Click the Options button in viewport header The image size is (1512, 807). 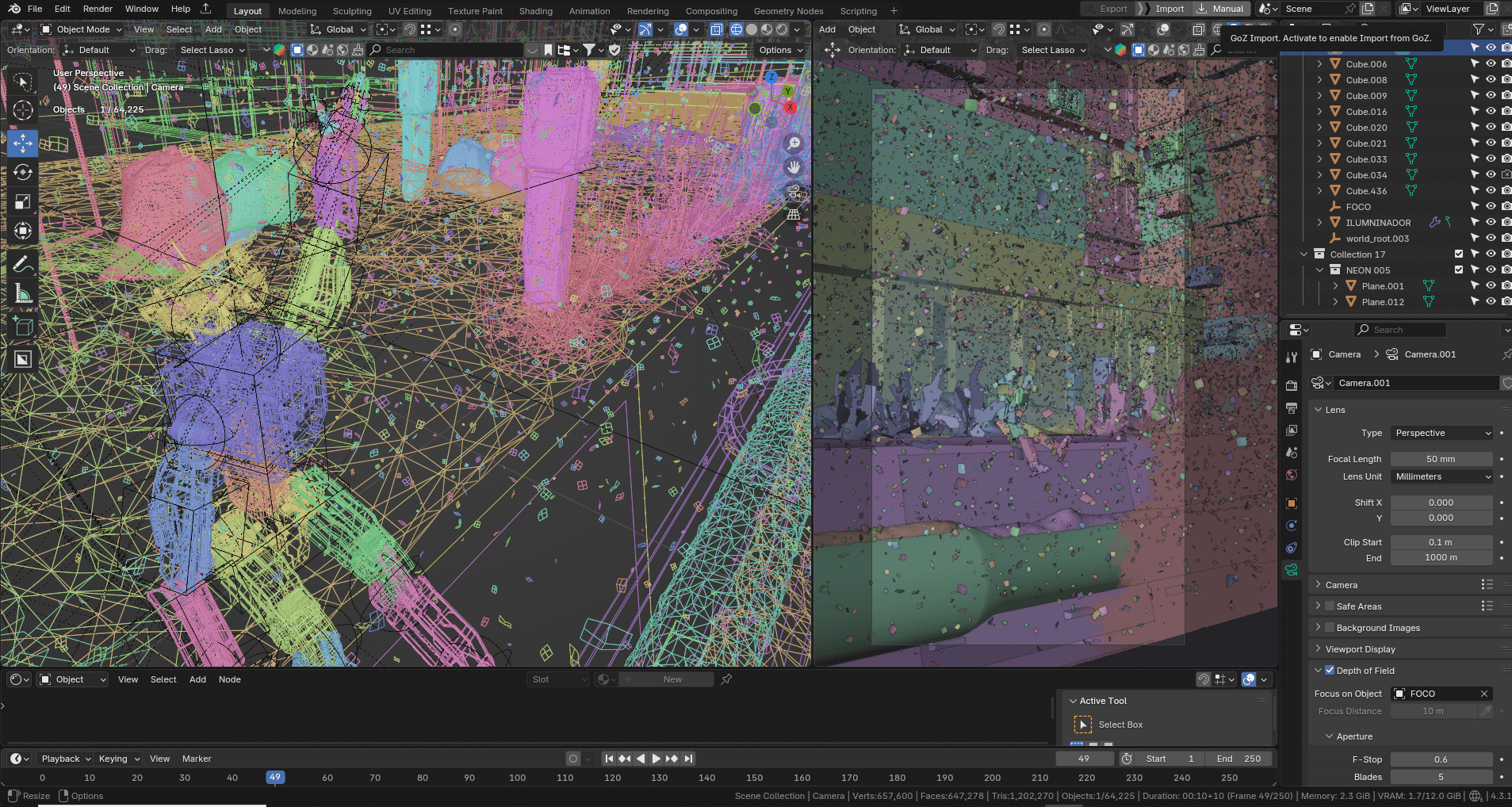(x=780, y=50)
